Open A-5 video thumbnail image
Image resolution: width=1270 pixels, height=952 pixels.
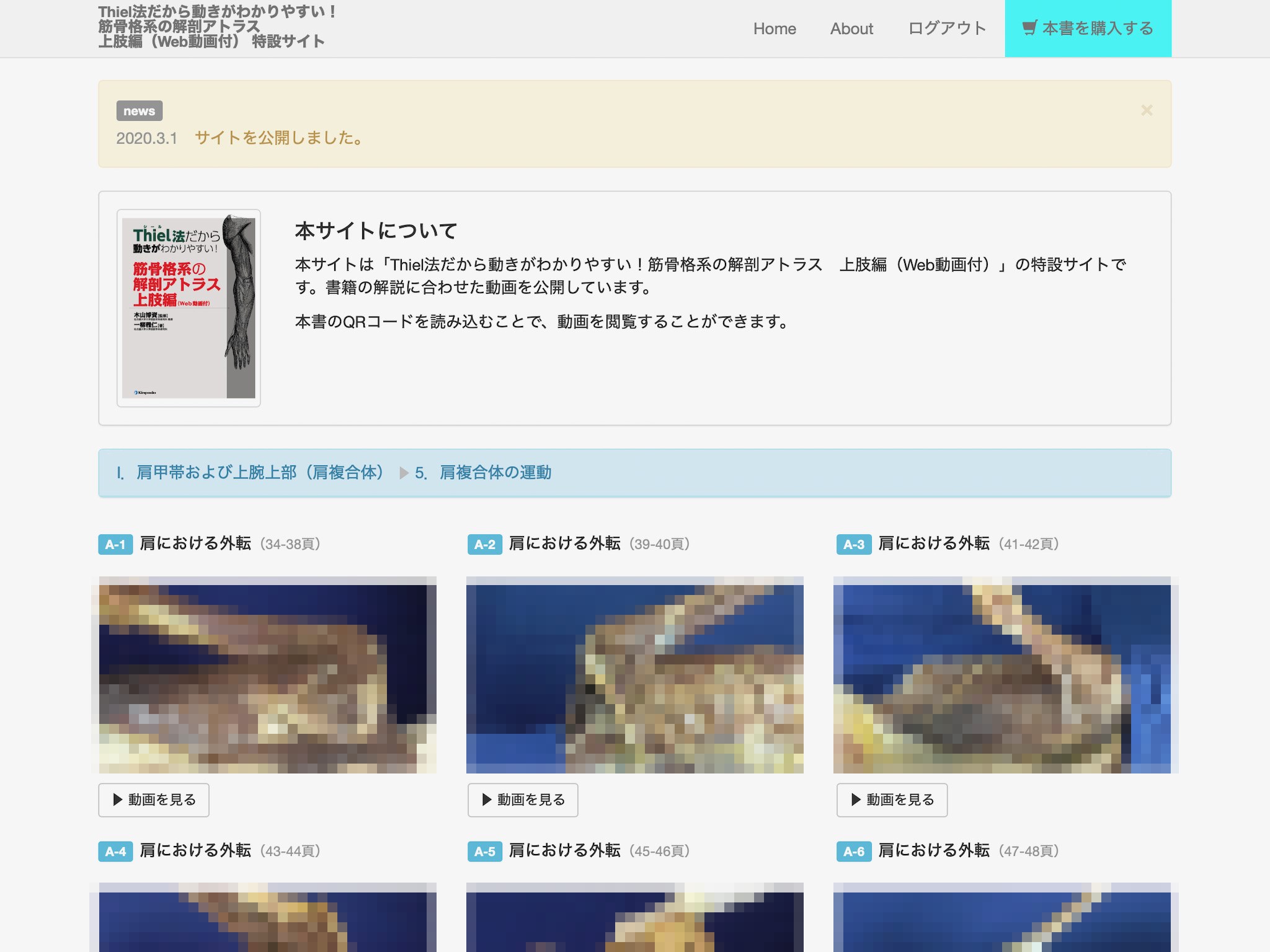[635, 917]
